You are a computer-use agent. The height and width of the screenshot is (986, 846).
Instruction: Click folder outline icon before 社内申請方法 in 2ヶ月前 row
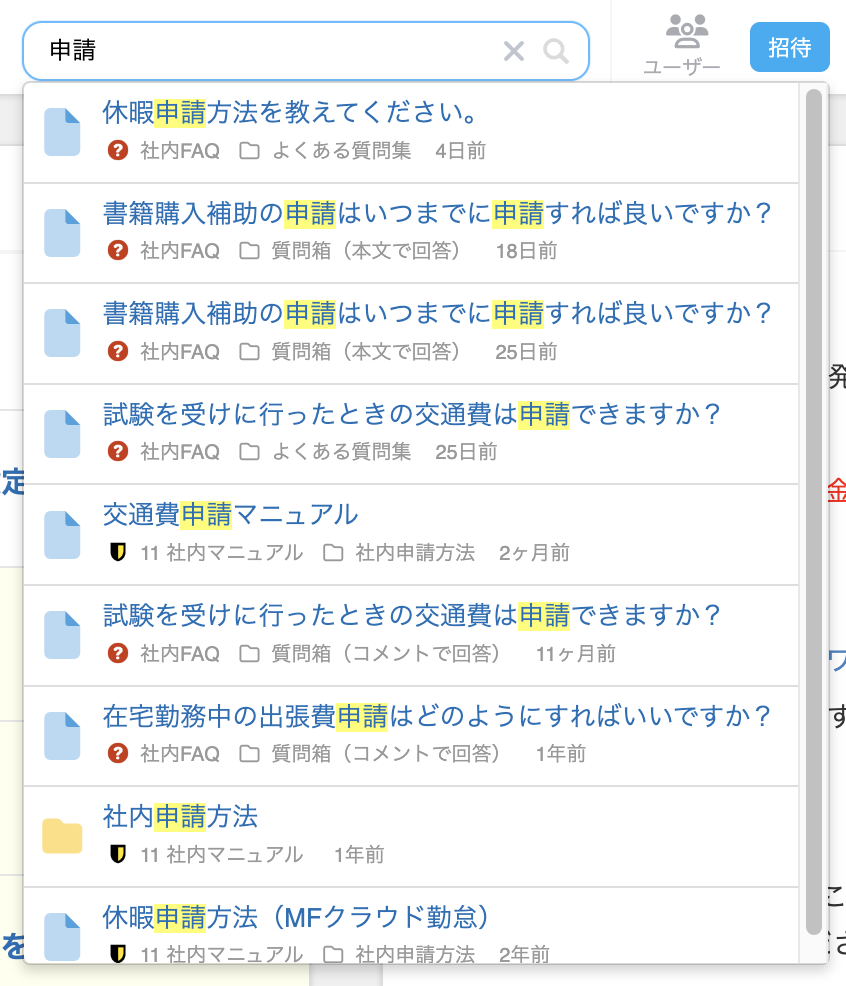pos(333,553)
